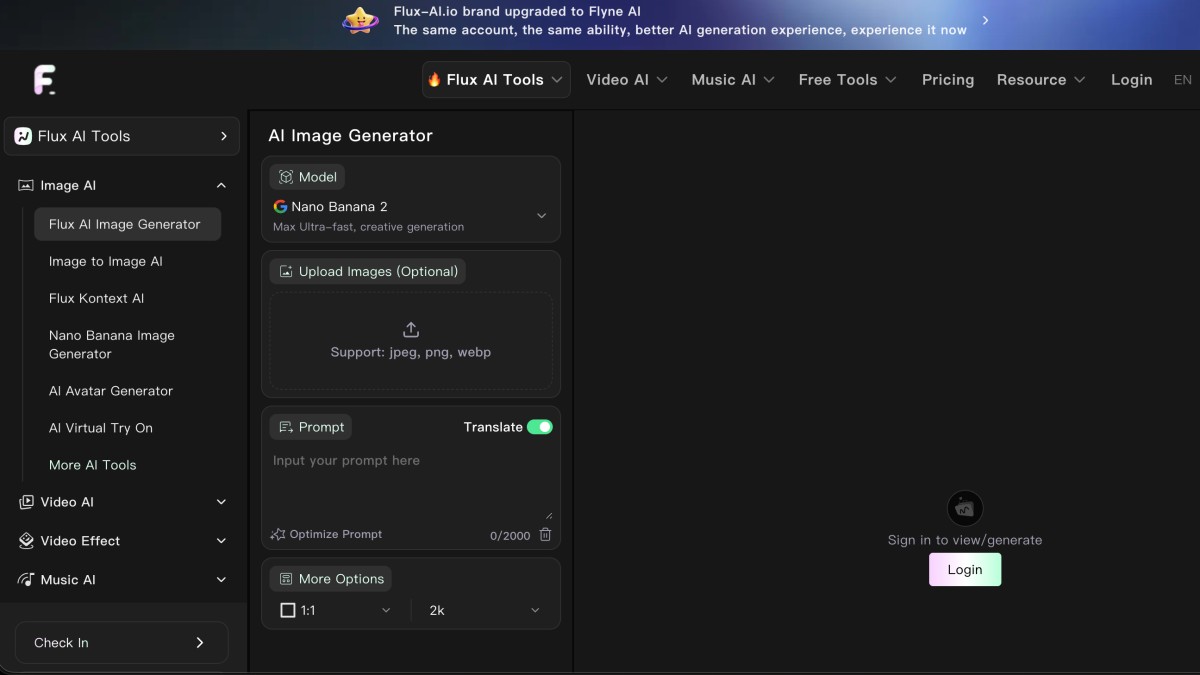This screenshot has width=1200, height=675.
Task: Open the Flux AI Tools sidebar chevron
Action: coord(224,136)
